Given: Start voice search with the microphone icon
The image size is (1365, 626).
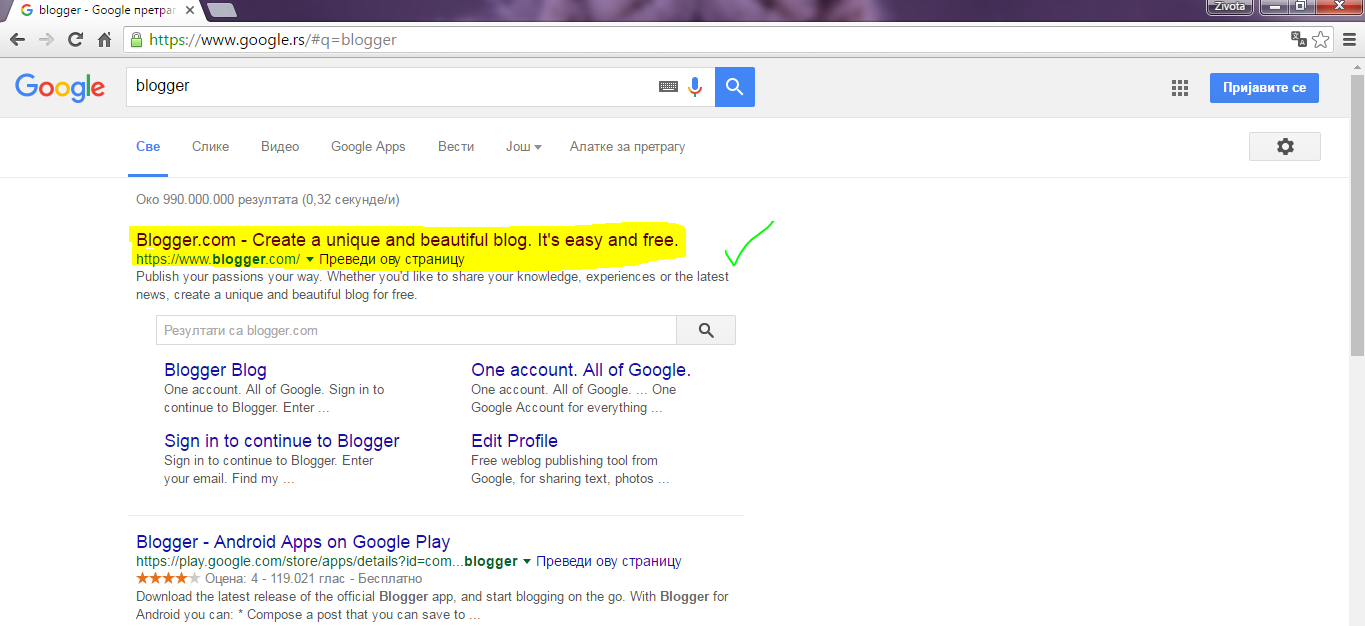Looking at the screenshot, I should 695,87.
